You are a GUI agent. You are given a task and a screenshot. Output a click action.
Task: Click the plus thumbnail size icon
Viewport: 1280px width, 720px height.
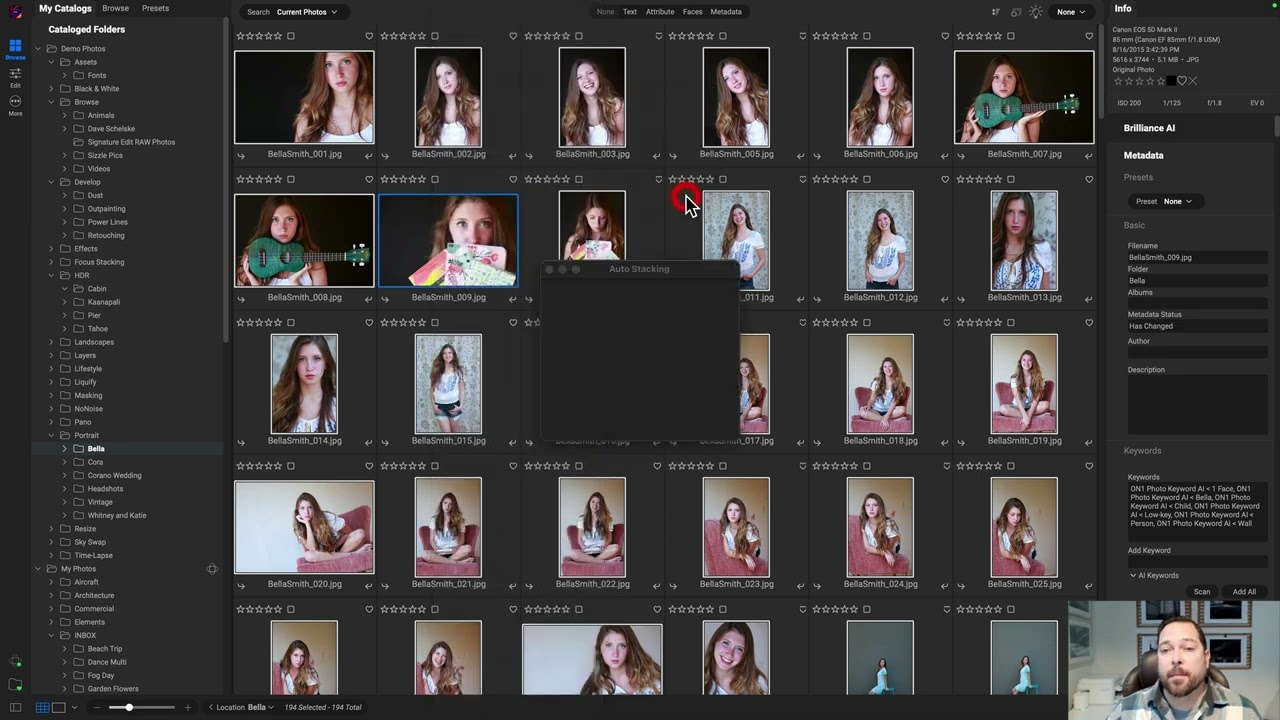click(x=187, y=707)
